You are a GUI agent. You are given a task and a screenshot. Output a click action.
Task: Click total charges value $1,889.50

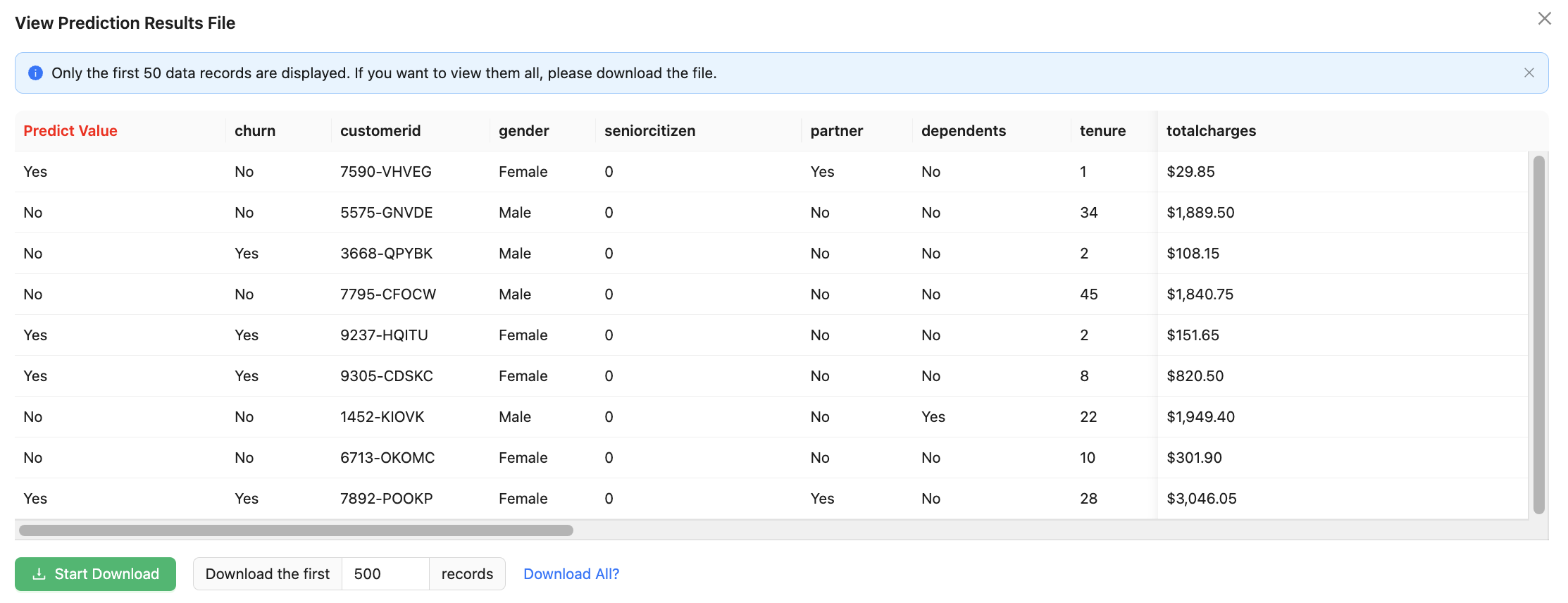pos(1200,213)
